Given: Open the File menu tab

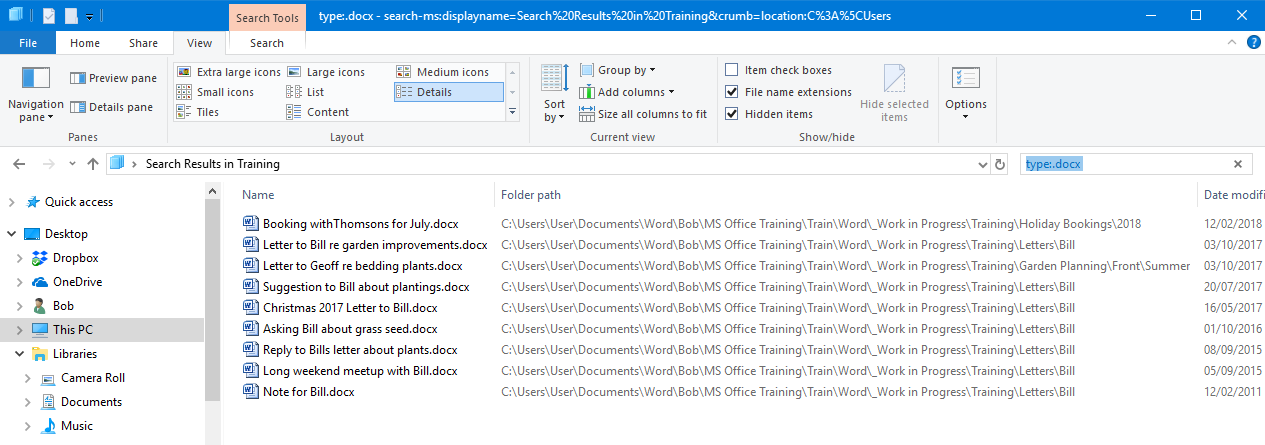Looking at the screenshot, I should (28, 43).
